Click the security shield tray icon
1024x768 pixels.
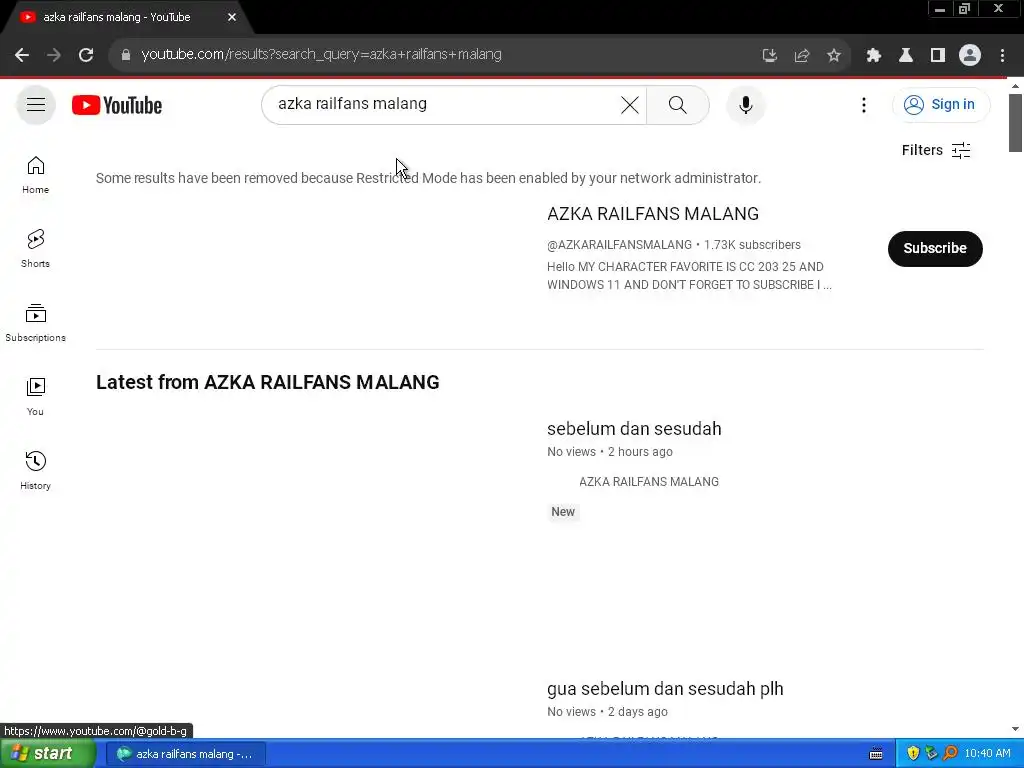(913, 754)
